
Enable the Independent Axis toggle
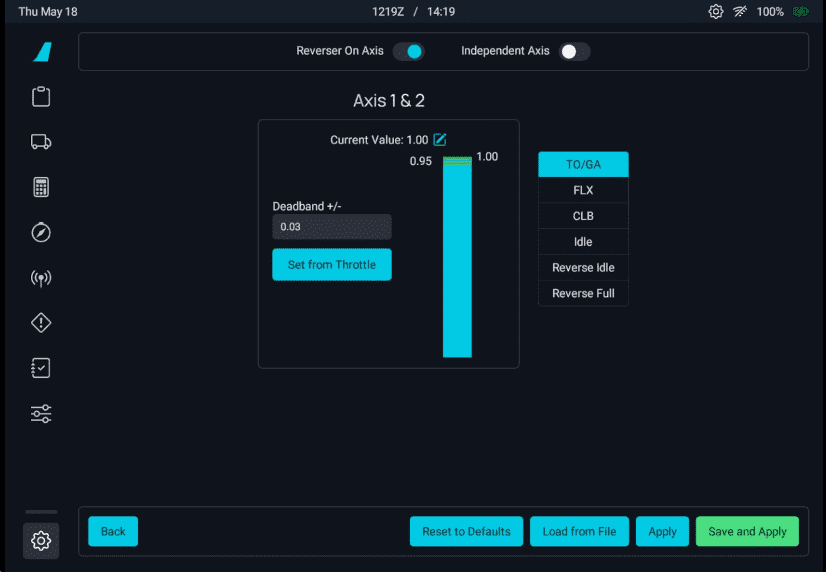pos(574,51)
